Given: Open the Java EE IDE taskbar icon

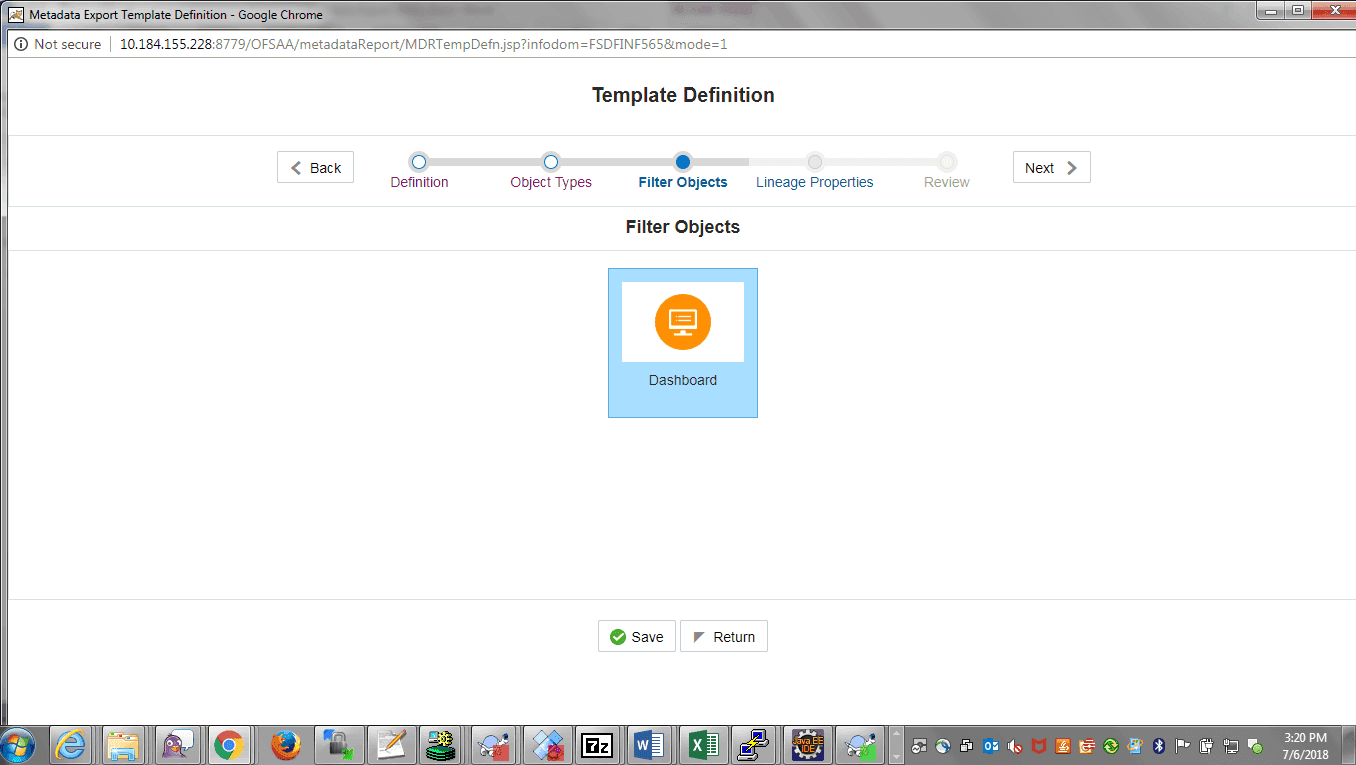Looking at the screenshot, I should pyautogui.click(x=807, y=745).
